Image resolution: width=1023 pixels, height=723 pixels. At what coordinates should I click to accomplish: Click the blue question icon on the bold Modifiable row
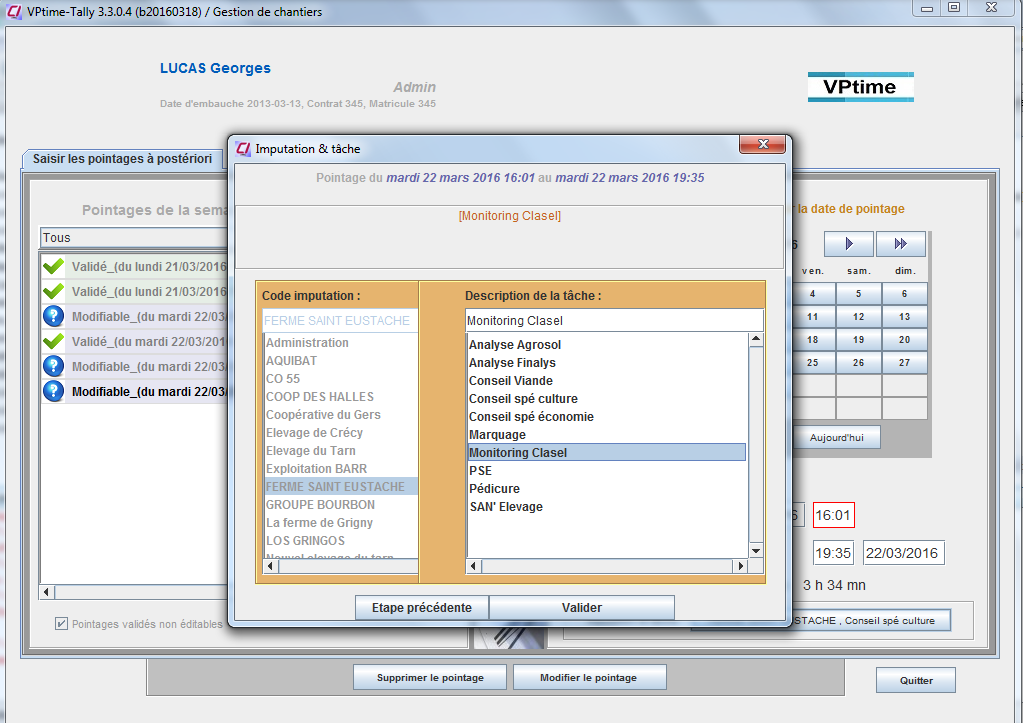(53, 391)
